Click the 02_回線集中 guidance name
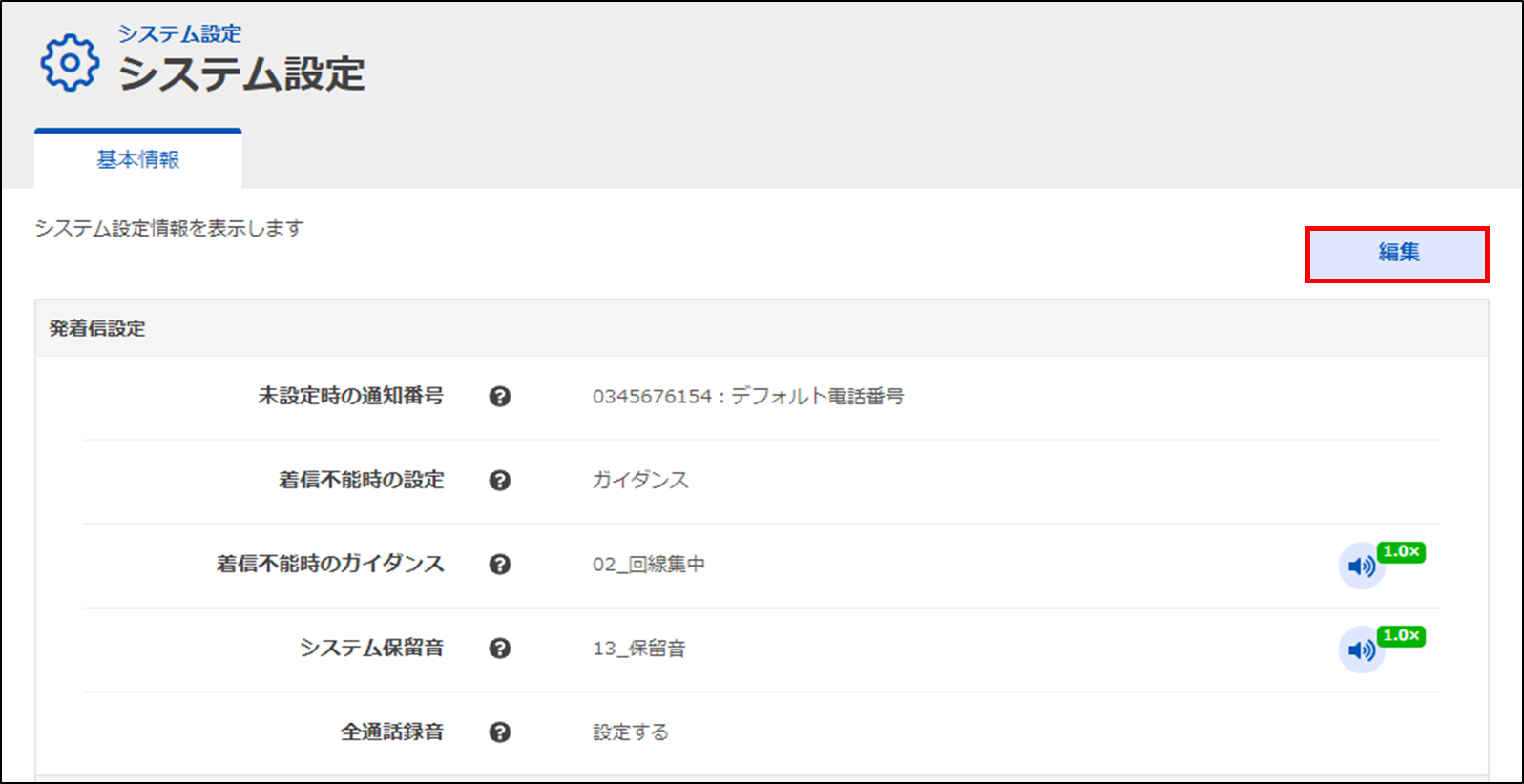Viewport: 1524px width, 784px height. click(x=649, y=565)
